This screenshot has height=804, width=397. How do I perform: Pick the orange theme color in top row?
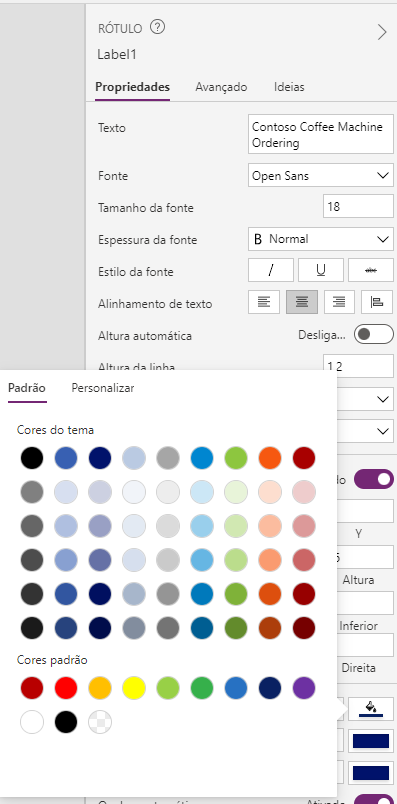click(x=270, y=457)
